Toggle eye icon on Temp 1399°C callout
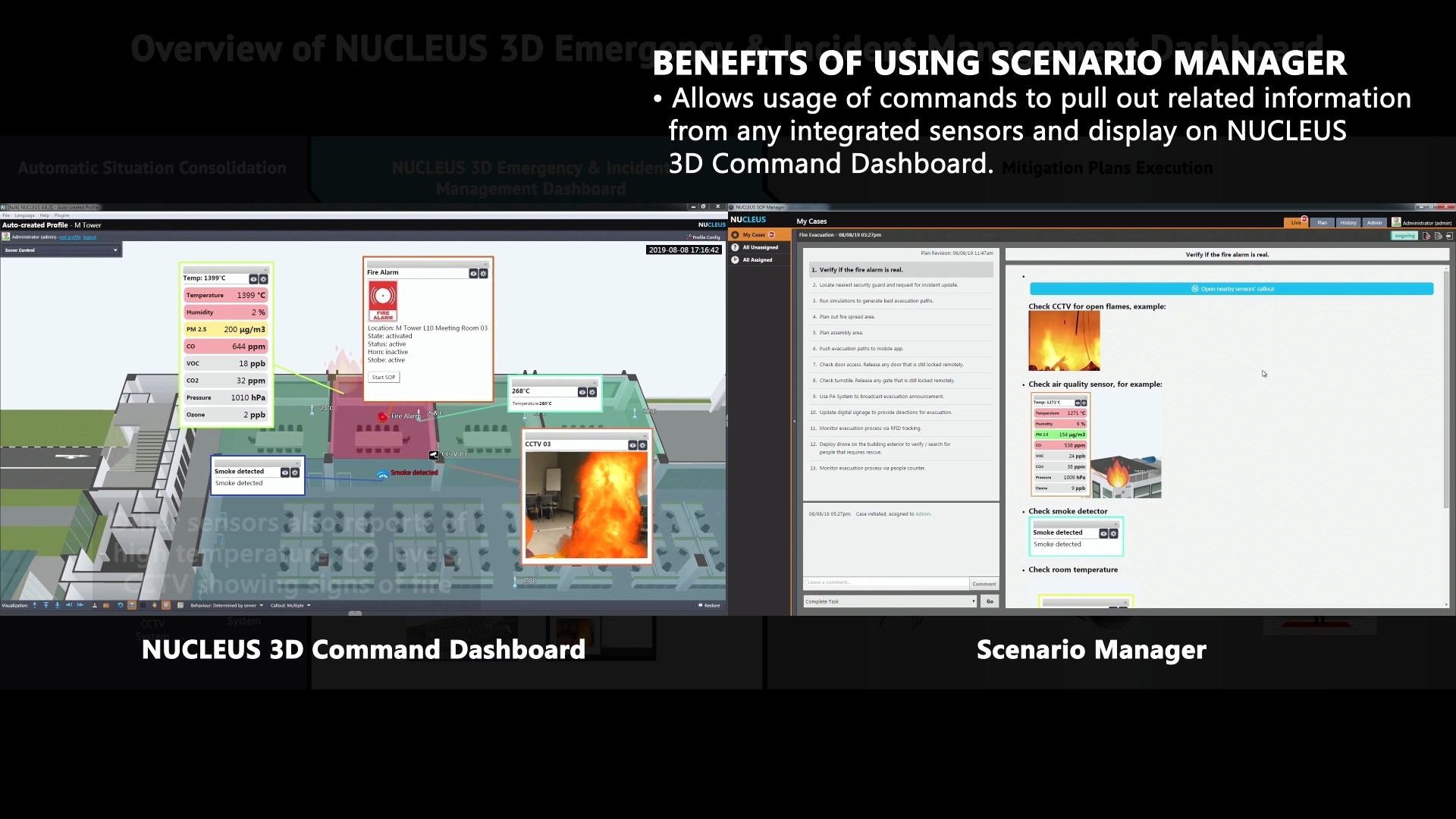This screenshot has width=1456, height=819. [x=253, y=279]
